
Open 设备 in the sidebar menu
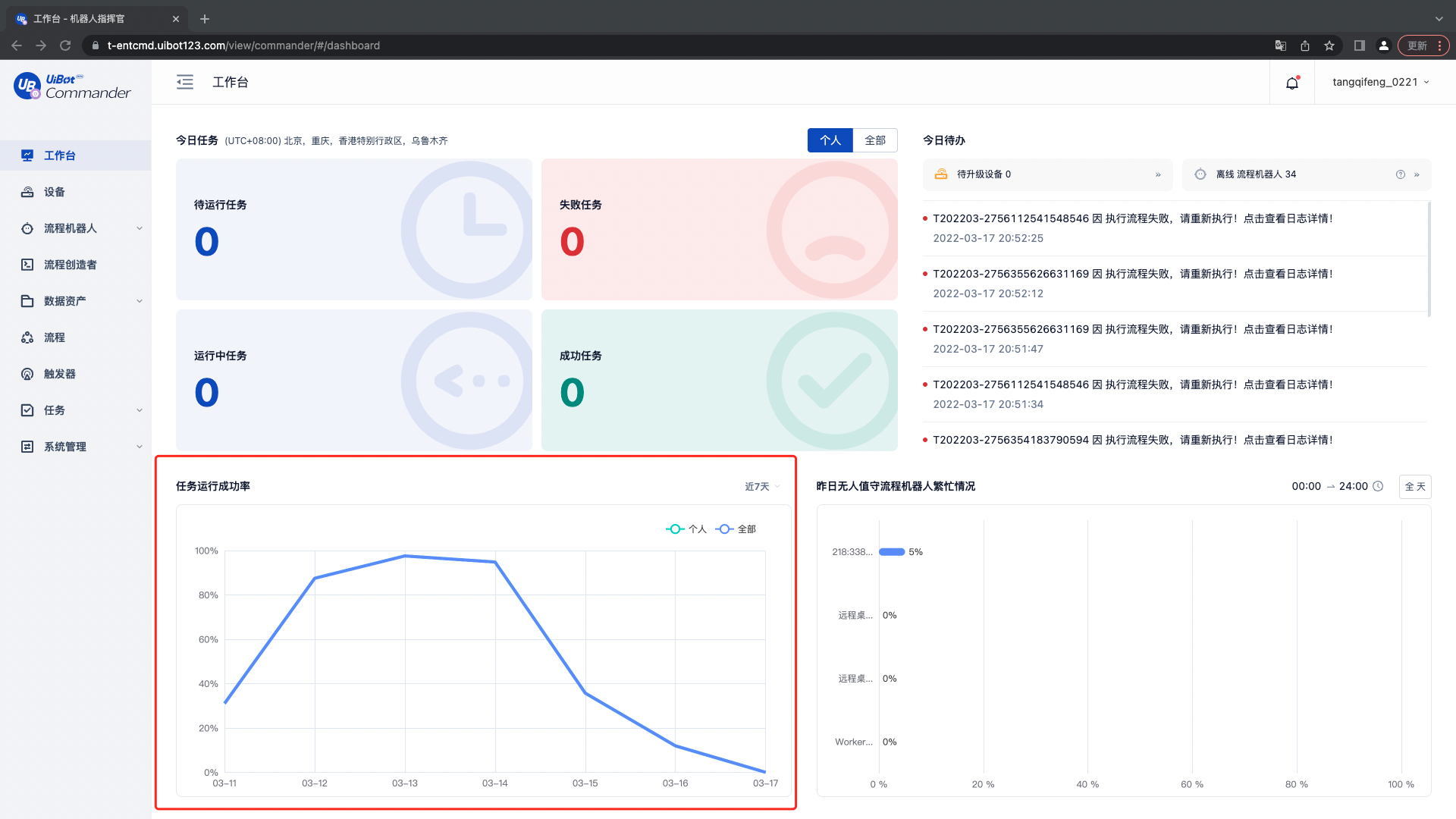pyautogui.click(x=76, y=192)
